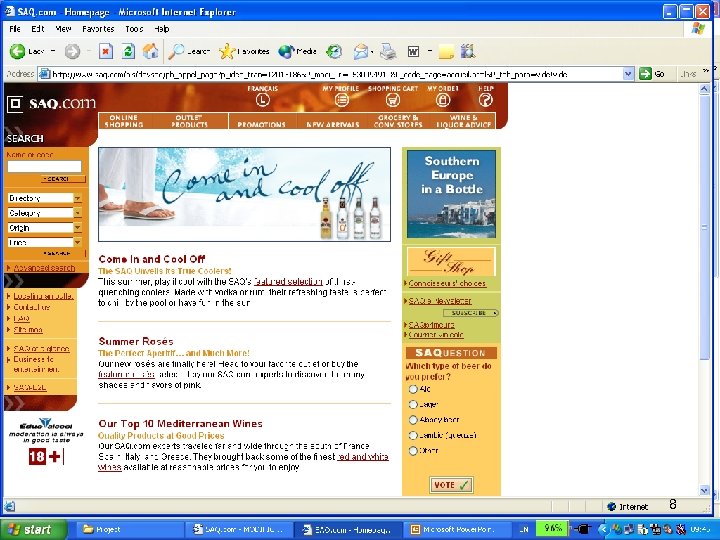Image resolution: width=720 pixels, height=540 pixels.
Task: Expand the address bar history dropdown
Action: pos(628,73)
